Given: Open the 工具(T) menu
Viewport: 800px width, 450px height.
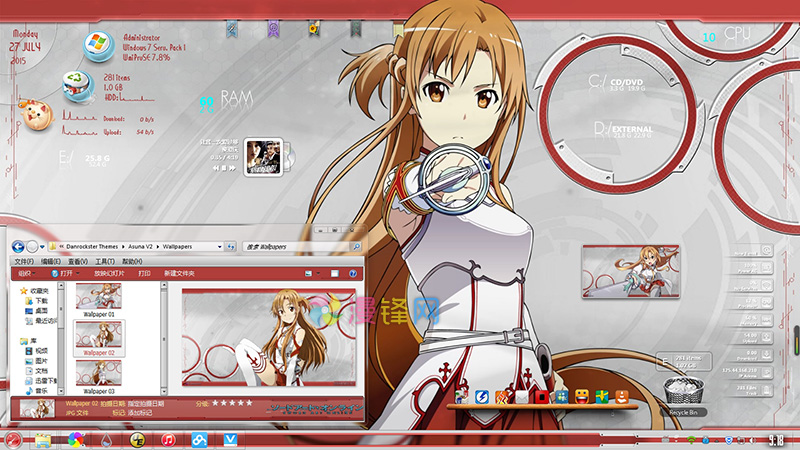Looking at the screenshot, I should pos(105,260).
